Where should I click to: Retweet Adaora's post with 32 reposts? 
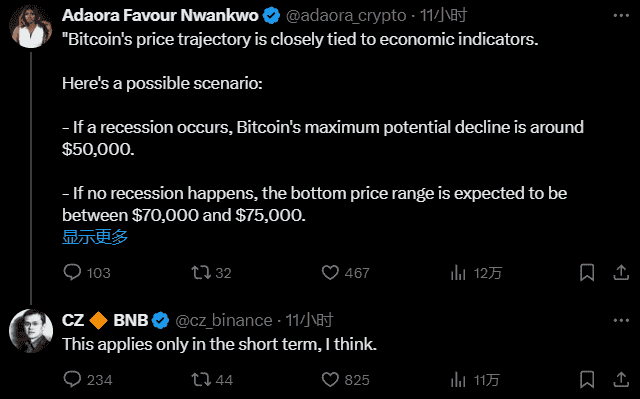pos(201,272)
